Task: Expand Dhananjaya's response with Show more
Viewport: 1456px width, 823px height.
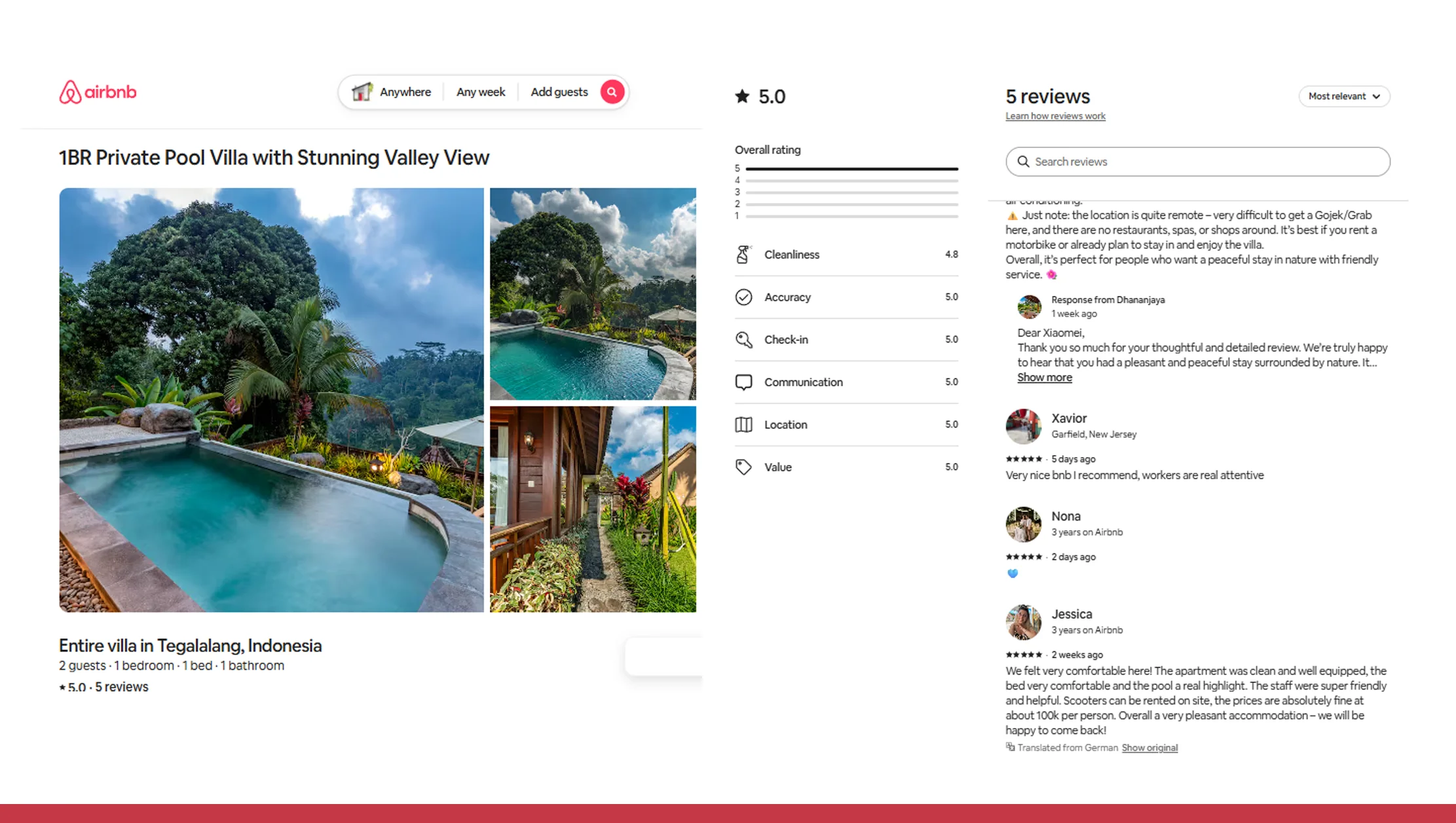Action: (x=1044, y=377)
